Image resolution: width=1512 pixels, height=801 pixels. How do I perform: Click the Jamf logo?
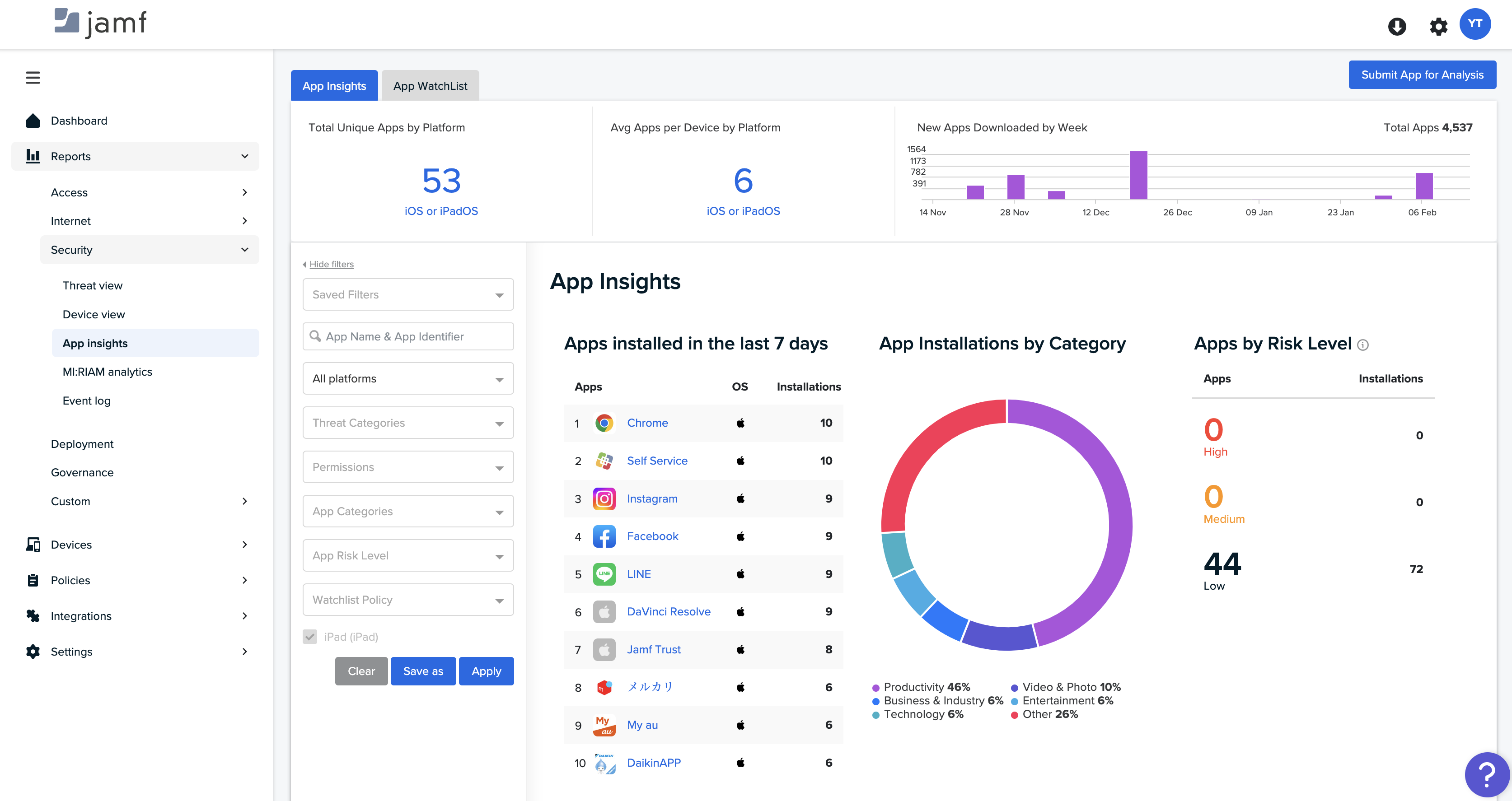pyautogui.click(x=100, y=23)
